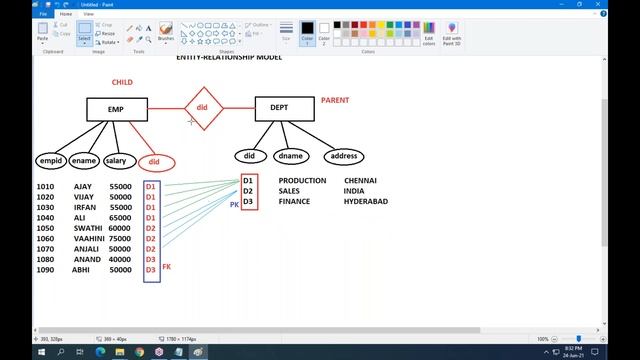Click the Crop button
640x360 pixels.
(104, 25)
